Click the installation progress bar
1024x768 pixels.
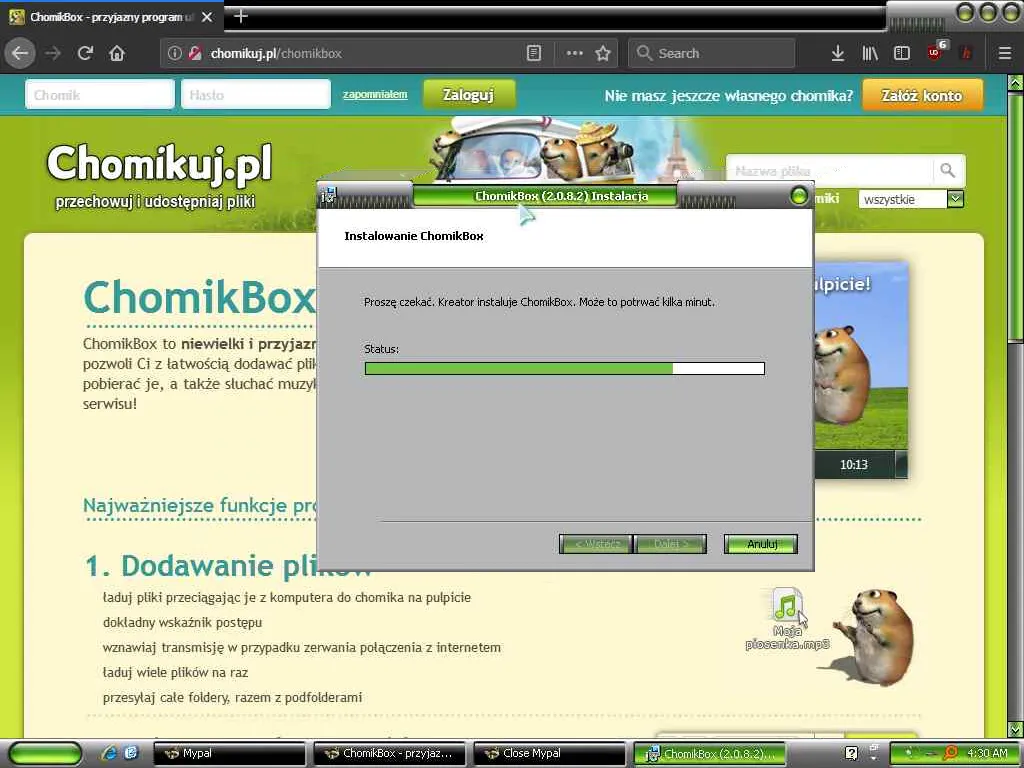(564, 368)
